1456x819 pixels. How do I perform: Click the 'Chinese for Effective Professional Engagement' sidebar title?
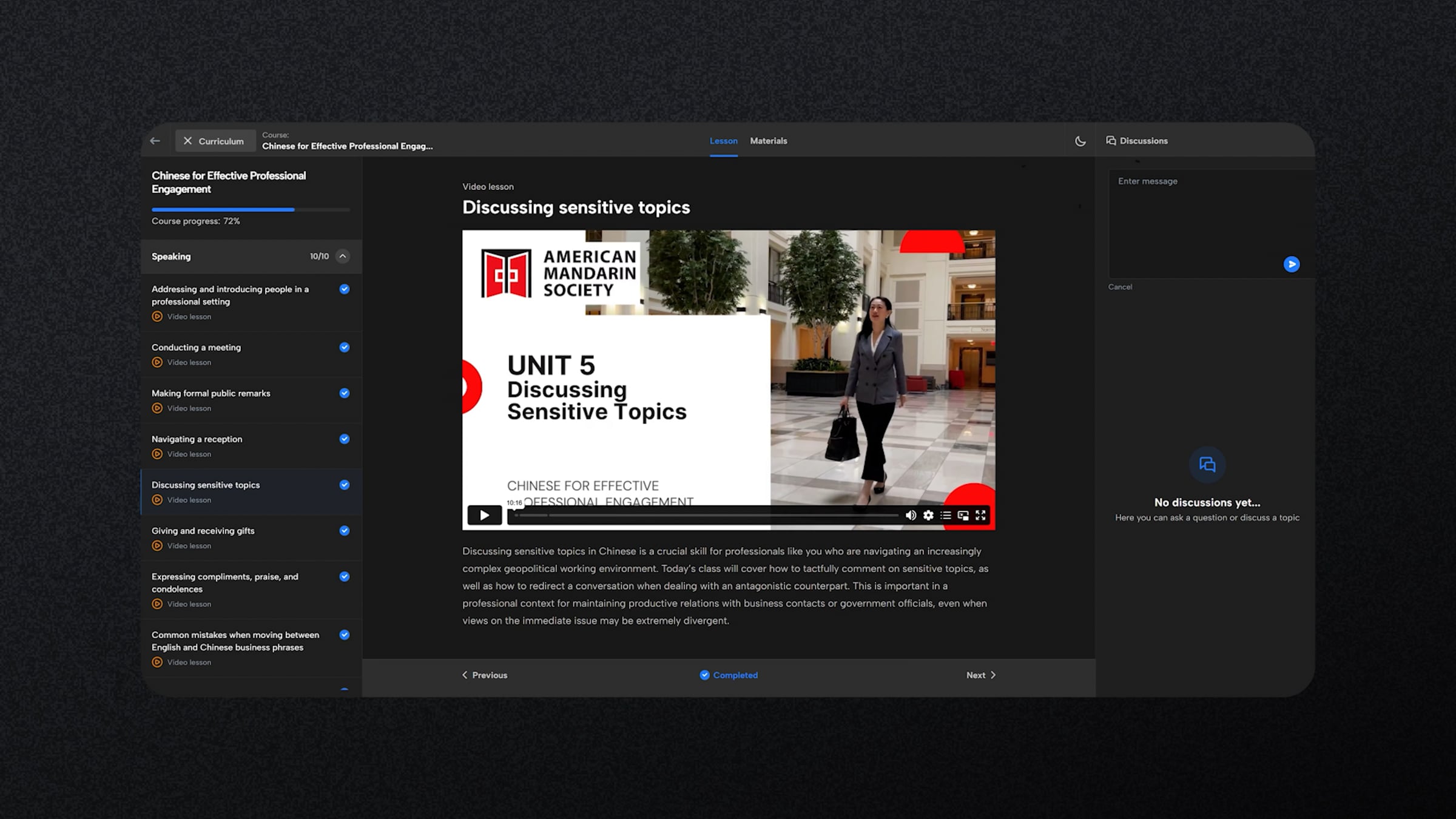point(229,182)
